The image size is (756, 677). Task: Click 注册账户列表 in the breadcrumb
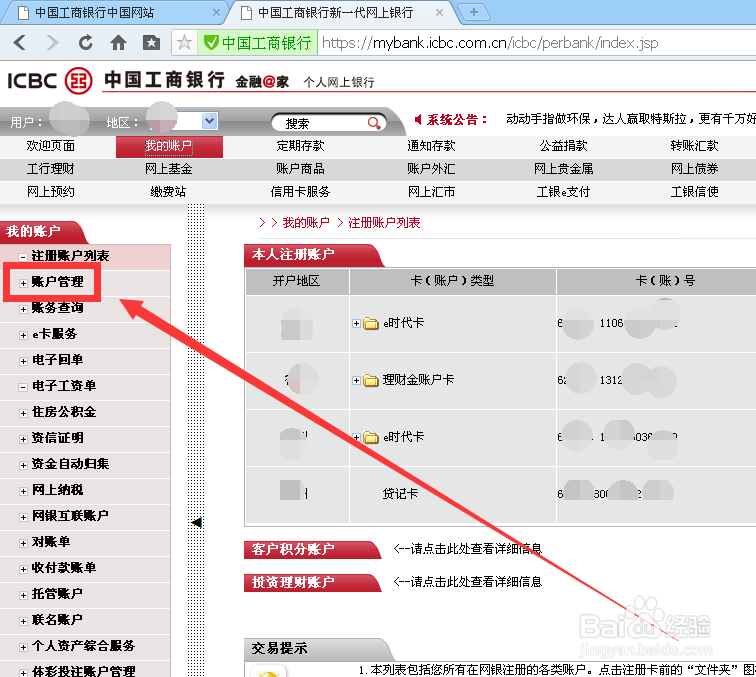384,223
